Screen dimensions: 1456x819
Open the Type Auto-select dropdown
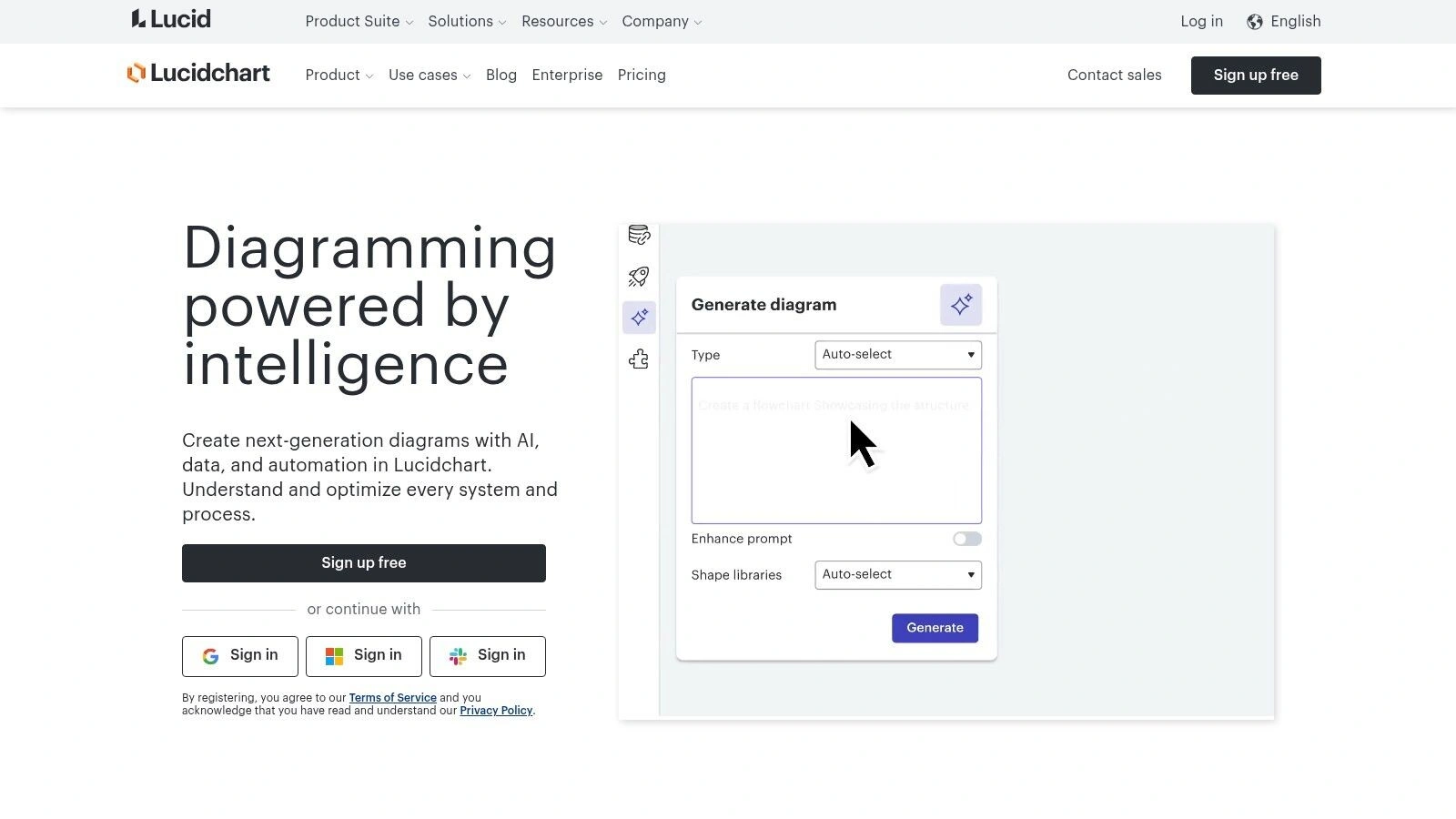click(x=897, y=355)
